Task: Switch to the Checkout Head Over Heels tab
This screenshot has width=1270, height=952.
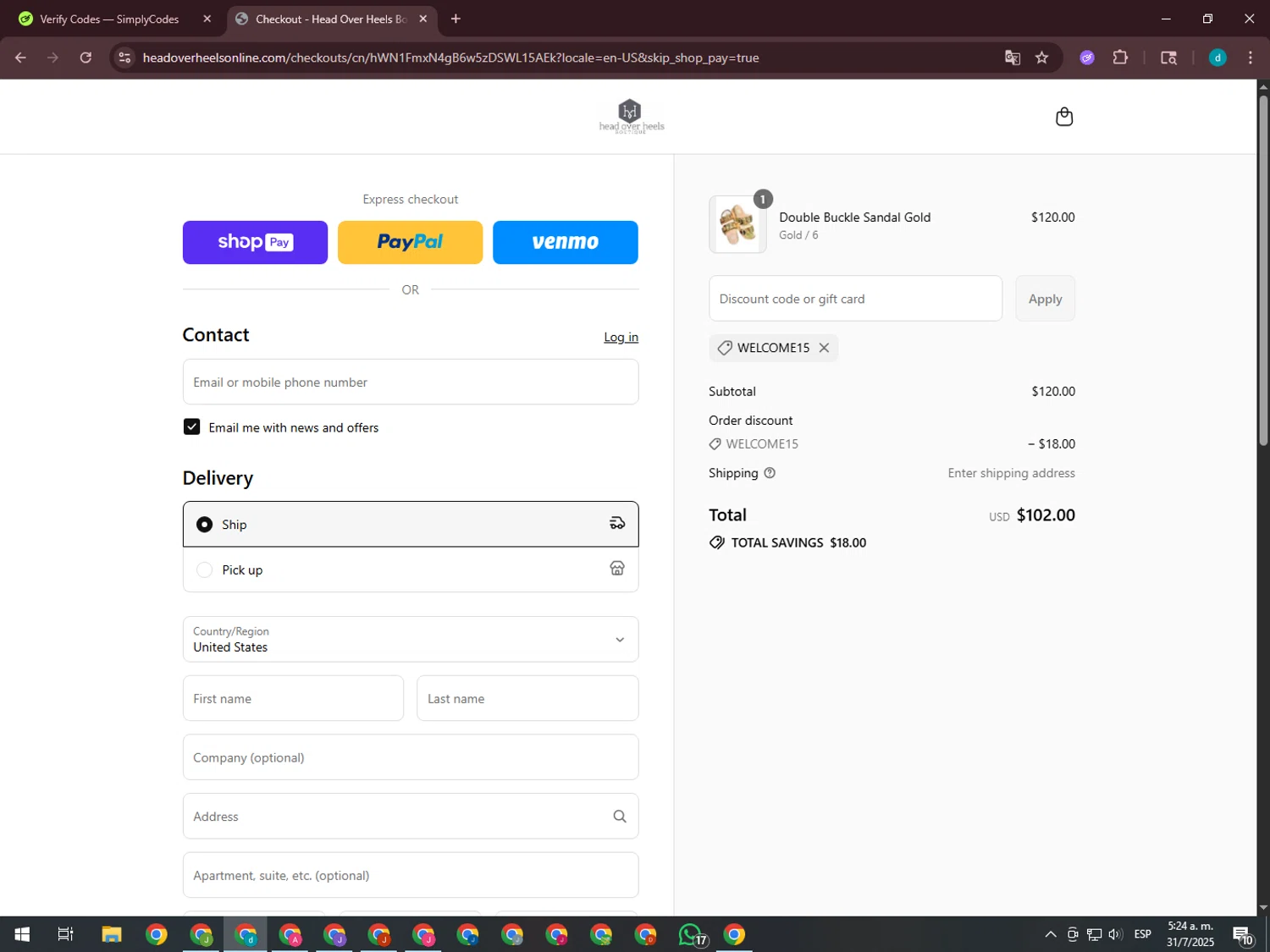Action: [331, 19]
